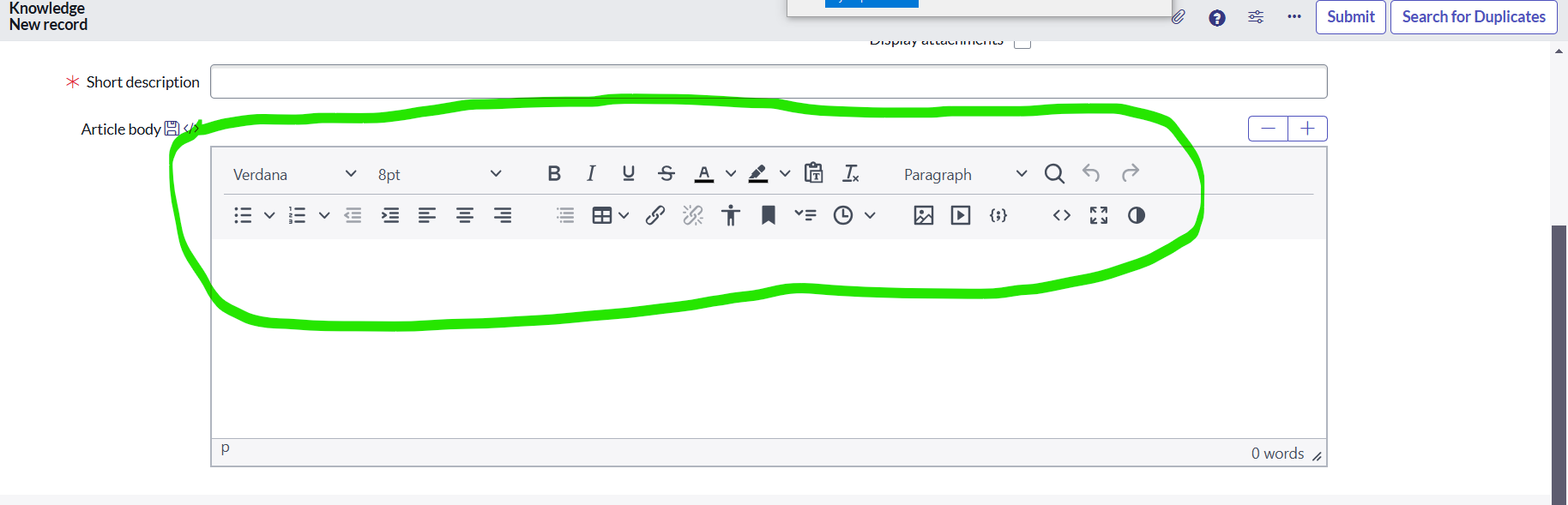This screenshot has height=505, width=1568.
Task: Click the paperclip attachments icon in header
Action: [x=1179, y=17]
